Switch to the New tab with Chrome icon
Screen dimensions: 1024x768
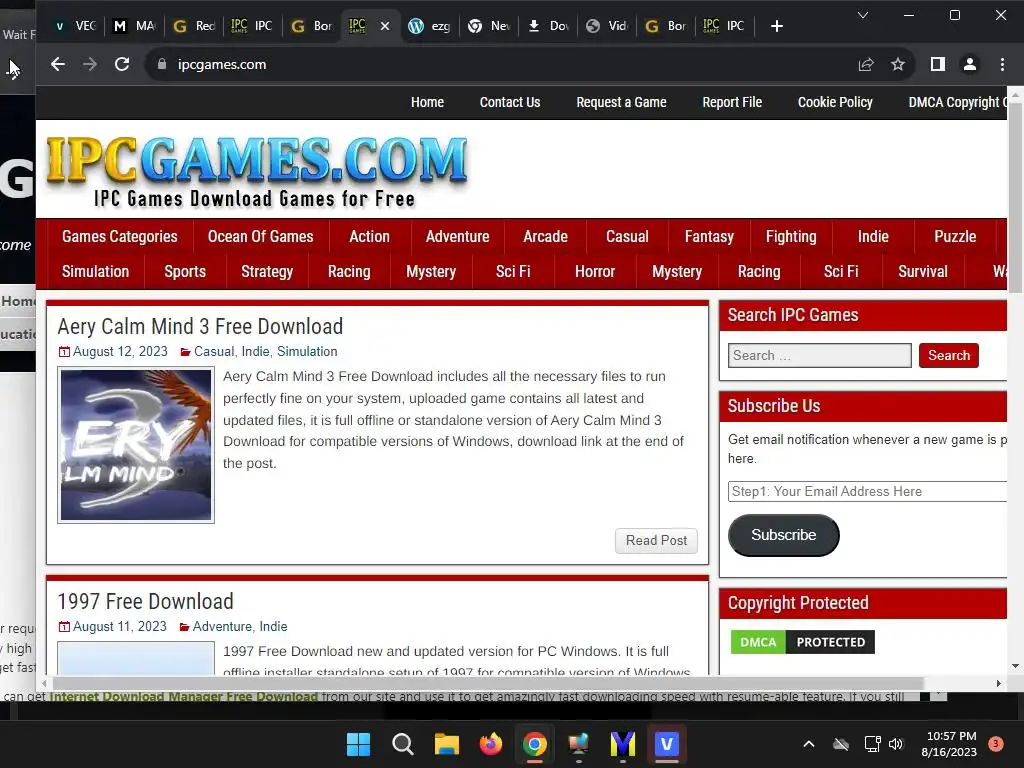click(x=490, y=26)
